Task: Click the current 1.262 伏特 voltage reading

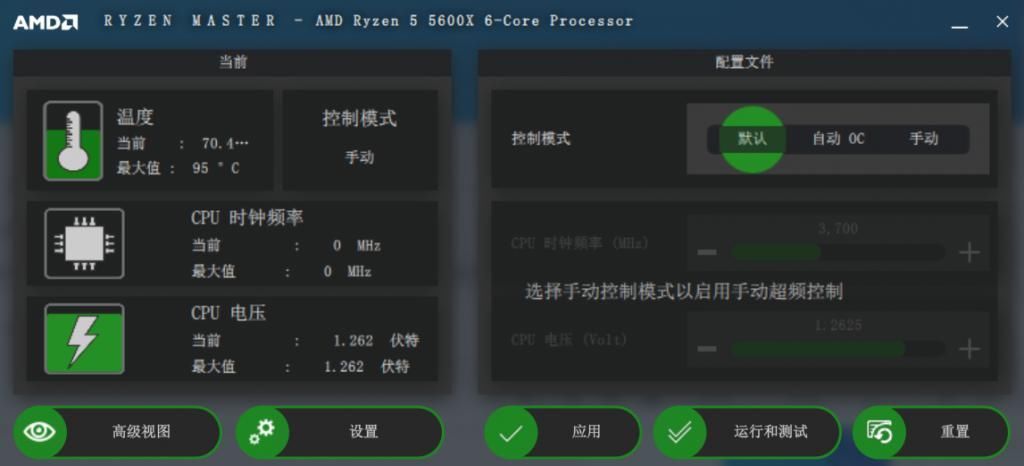Action: pos(376,341)
